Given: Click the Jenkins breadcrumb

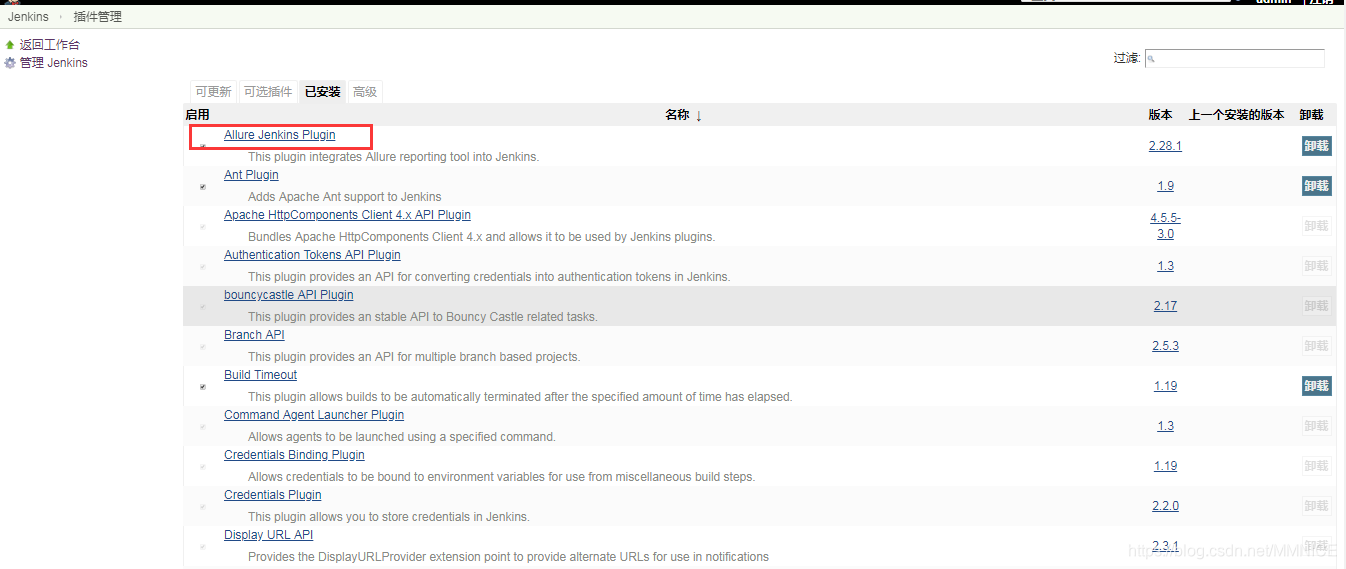Looking at the screenshot, I should pyautogui.click(x=28, y=17).
